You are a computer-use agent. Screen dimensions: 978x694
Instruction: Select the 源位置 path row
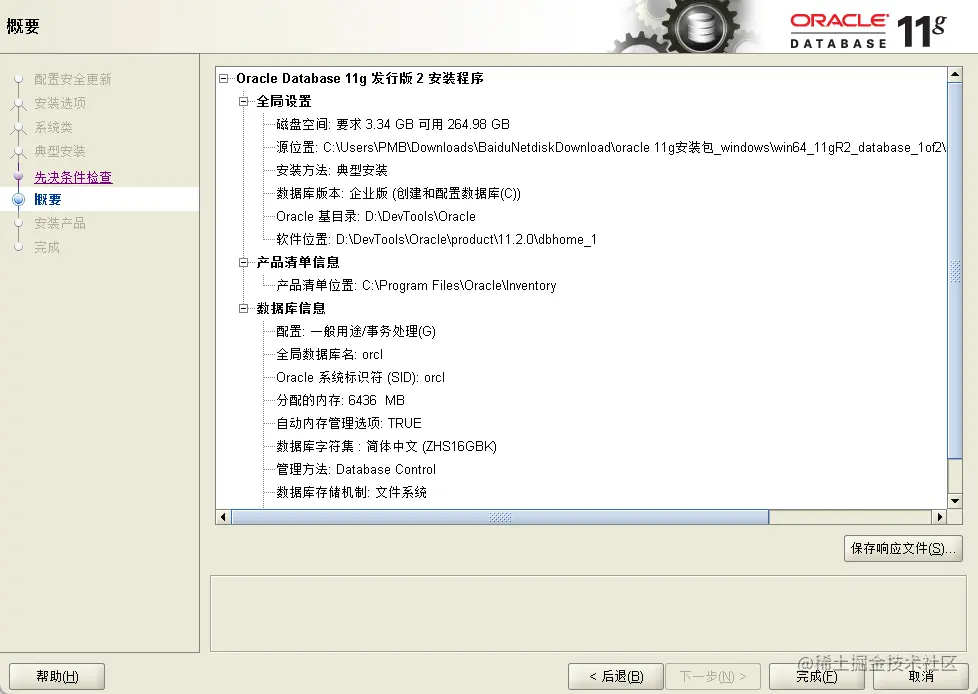coord(611,148)
